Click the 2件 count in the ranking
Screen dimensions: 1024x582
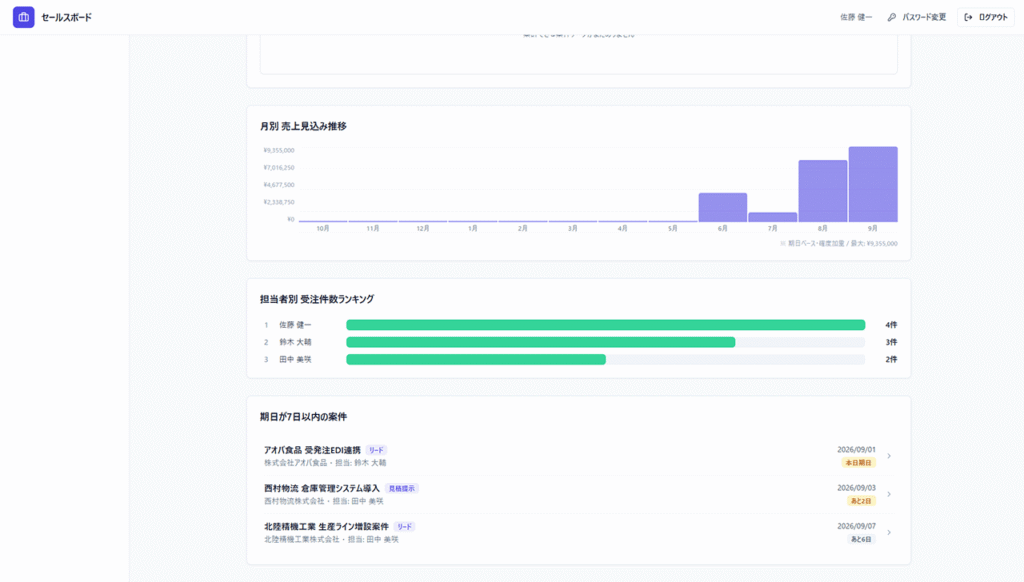[x=891, y=359]
